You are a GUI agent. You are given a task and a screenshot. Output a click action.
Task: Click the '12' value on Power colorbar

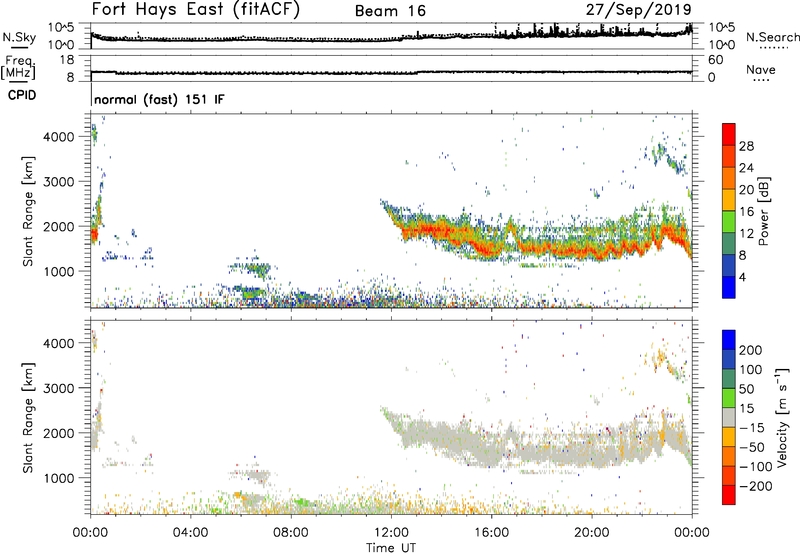[x=746, y=234]
